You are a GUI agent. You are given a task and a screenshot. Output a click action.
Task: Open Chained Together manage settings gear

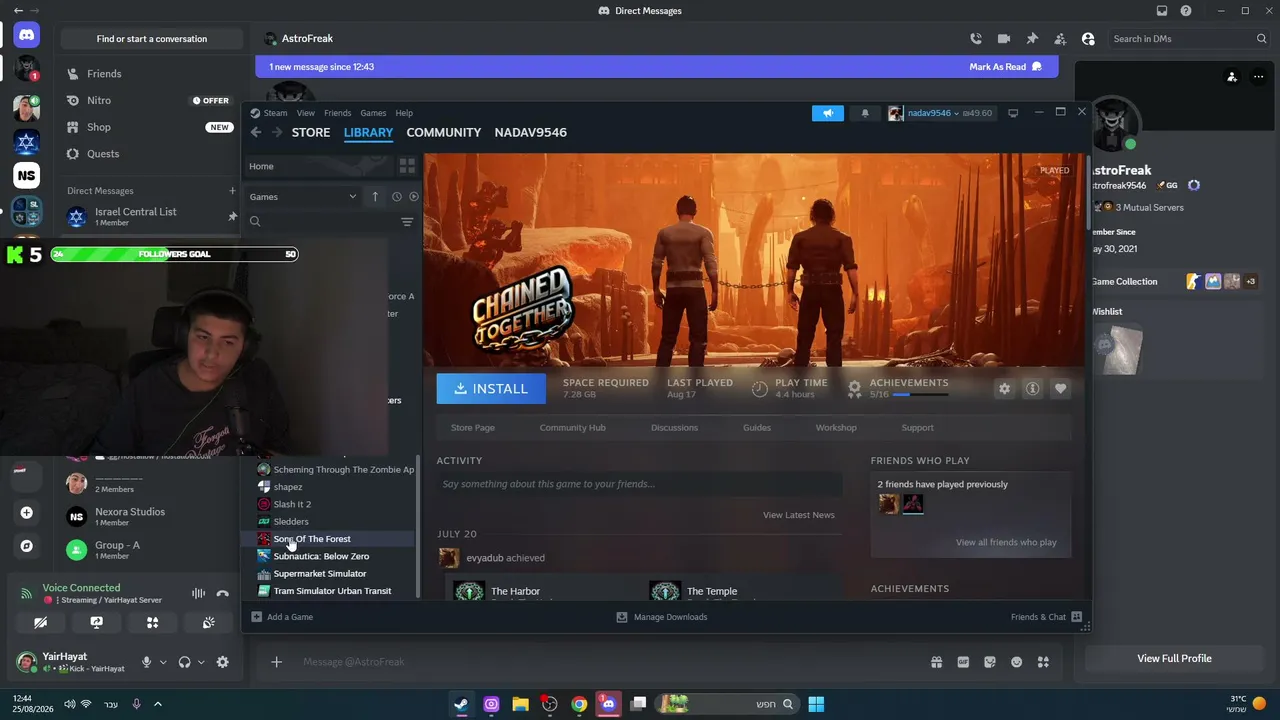(1005, 389)
